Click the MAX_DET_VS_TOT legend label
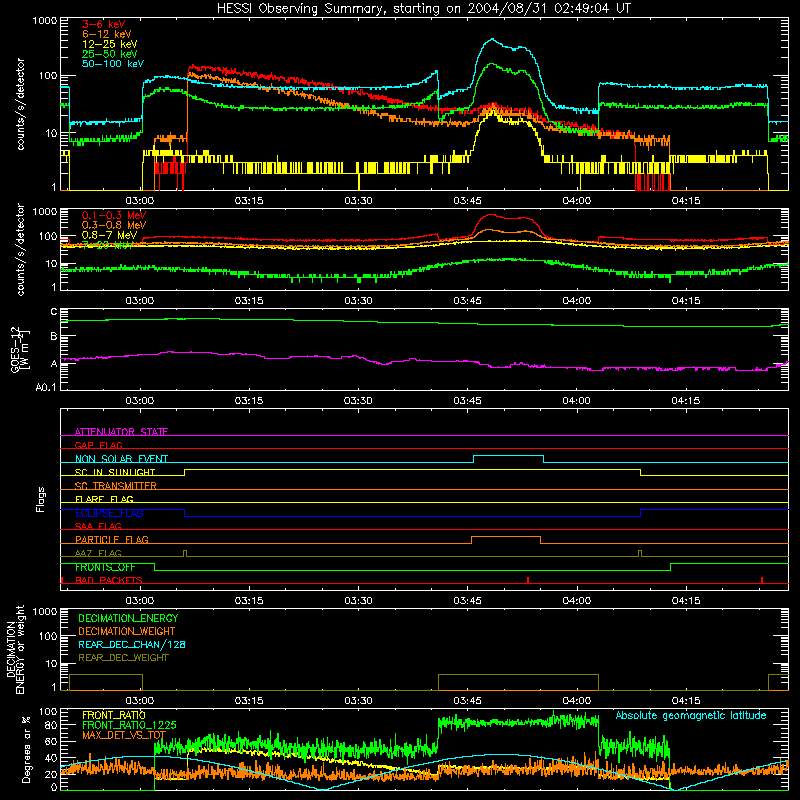800x800 pixels. point(124,735)
